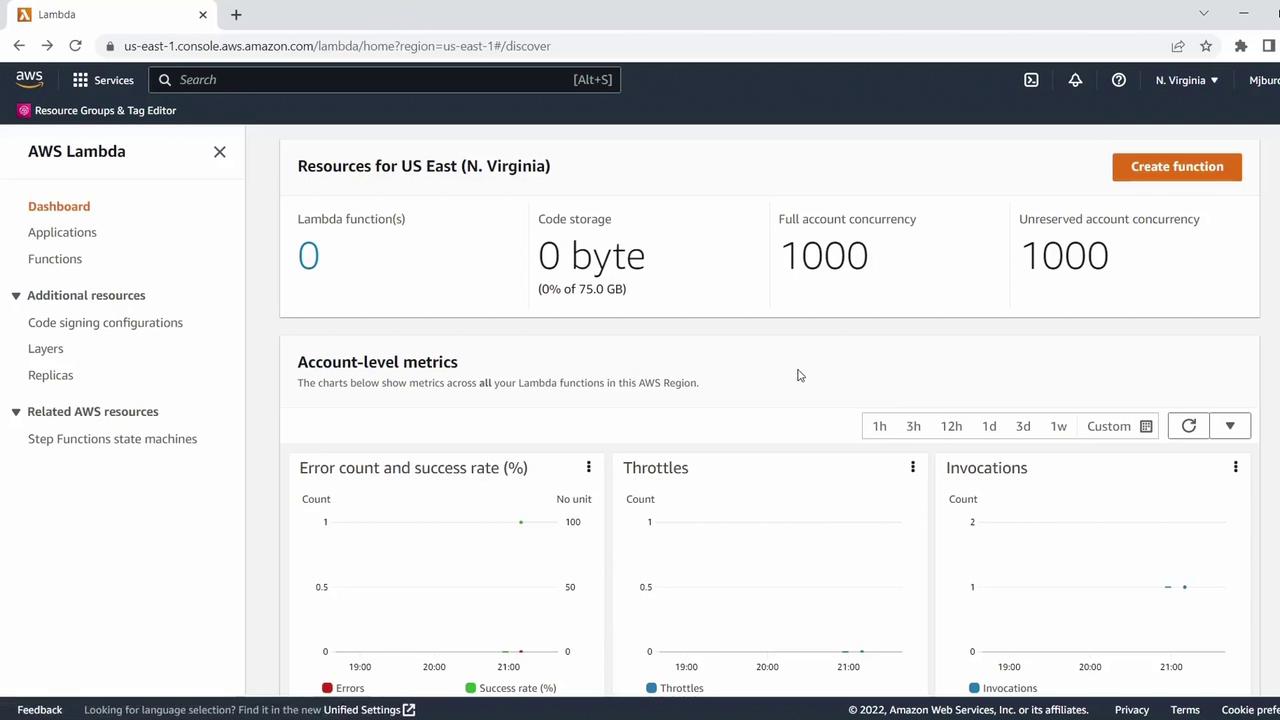Refresh the account-level metrics charts
The width and height of the screenshot is (1280, 720).
click(x=1189, y=426)
